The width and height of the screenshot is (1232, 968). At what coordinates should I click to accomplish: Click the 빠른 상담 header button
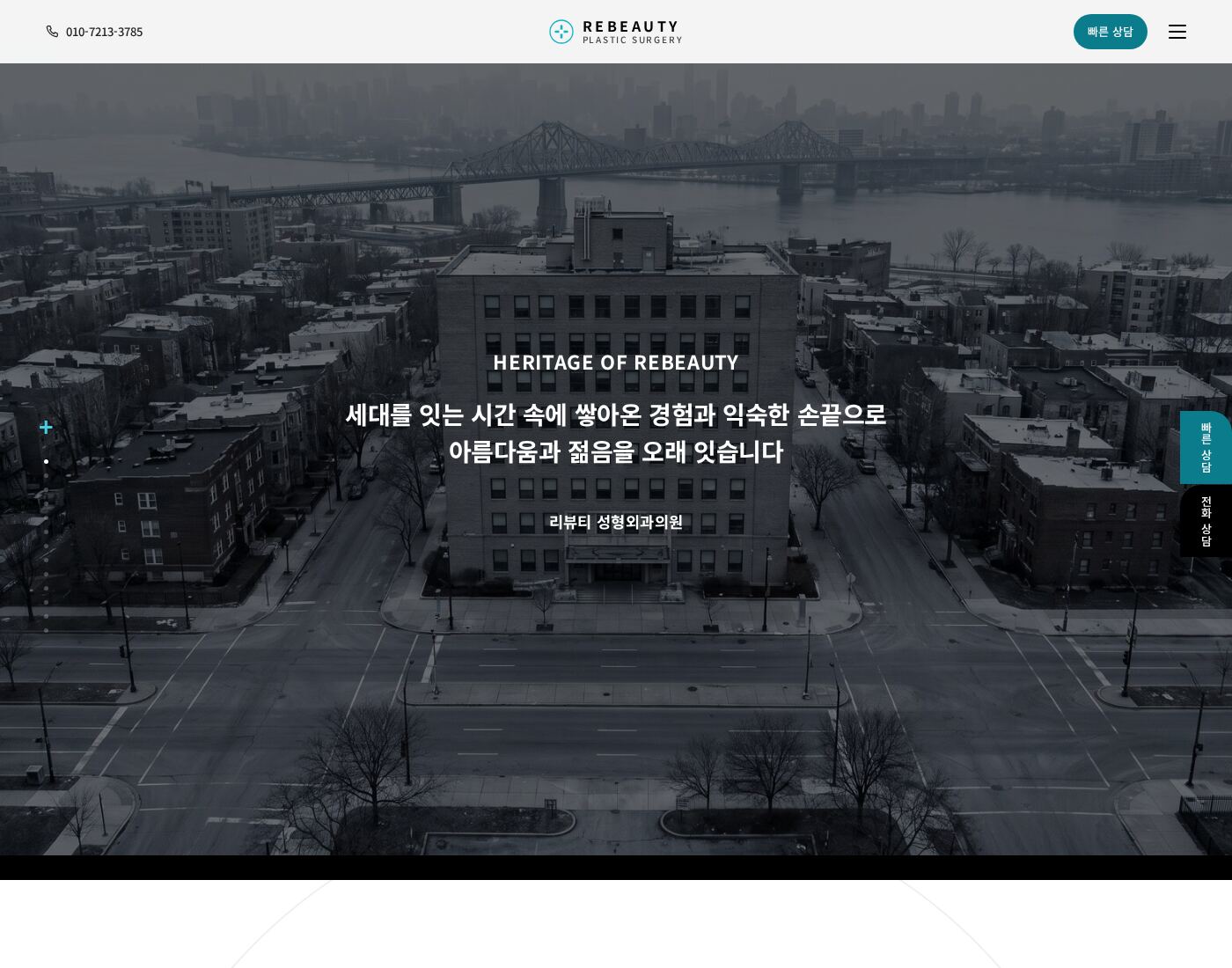point(1111,32)
